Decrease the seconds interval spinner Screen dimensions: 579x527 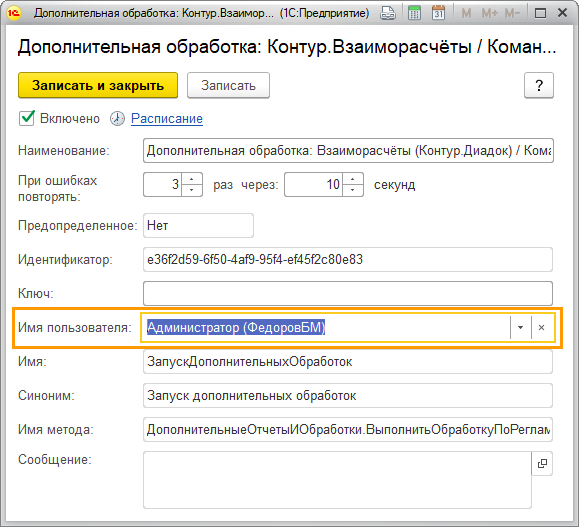pos(353,190)
